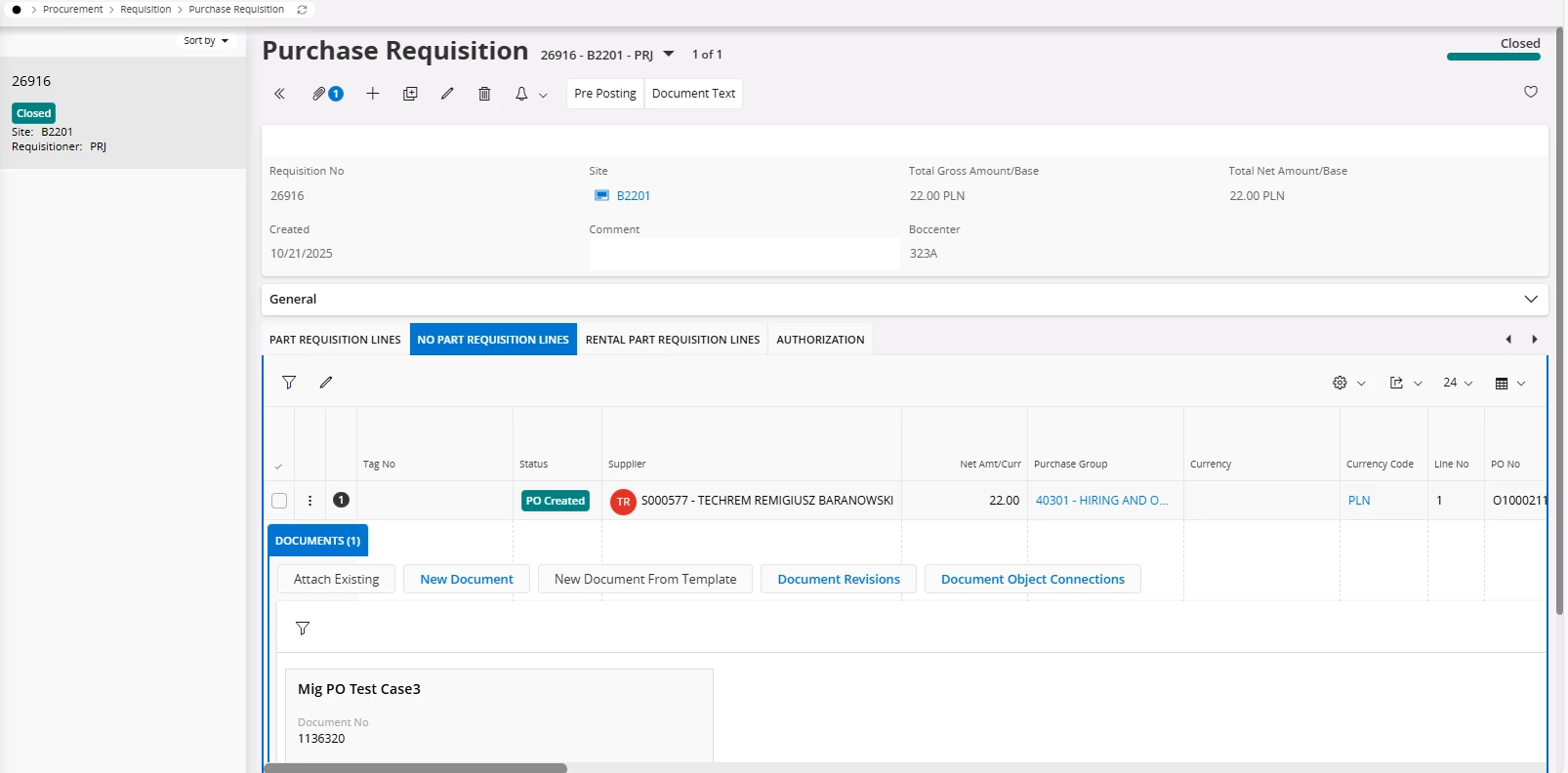Screen dimensions: 1568x773
Task: Mark page as favorite with heart icon
Action: click(x=1530, y=92)
